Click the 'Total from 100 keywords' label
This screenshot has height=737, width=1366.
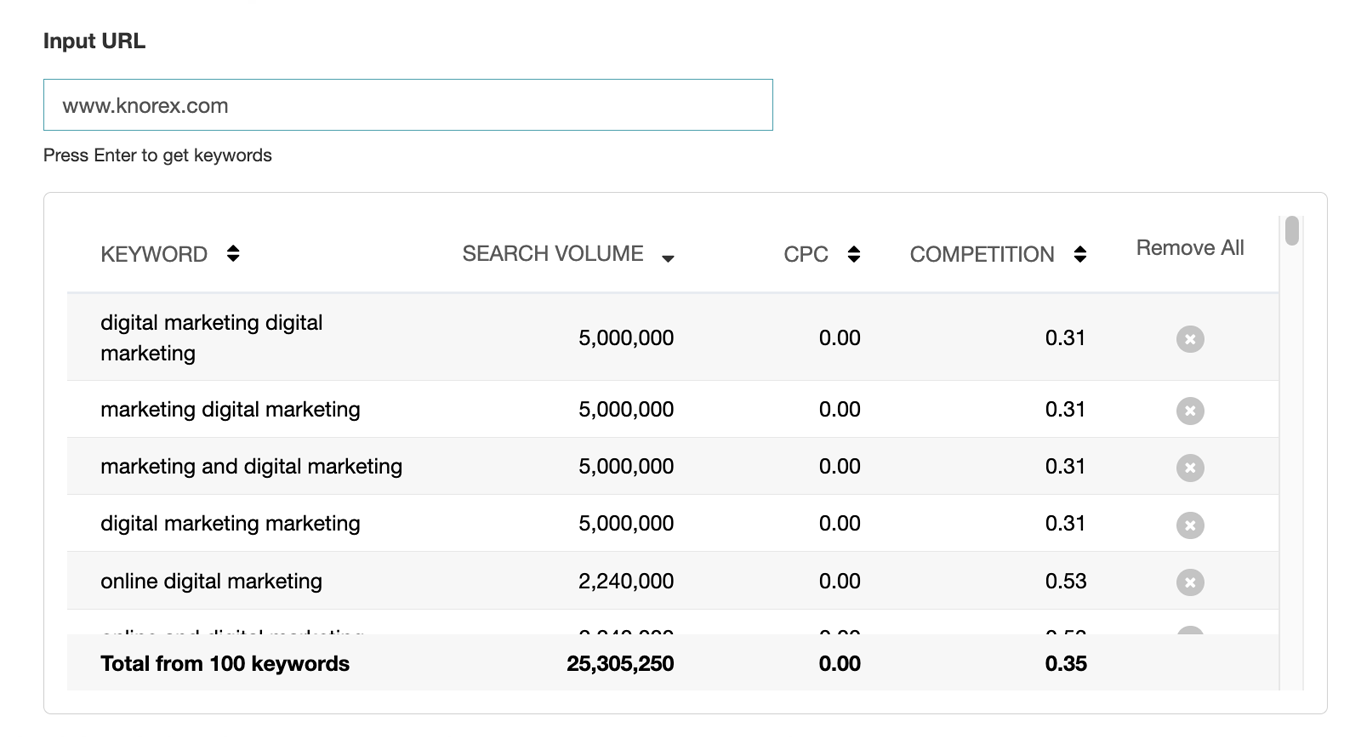point(225,664)
